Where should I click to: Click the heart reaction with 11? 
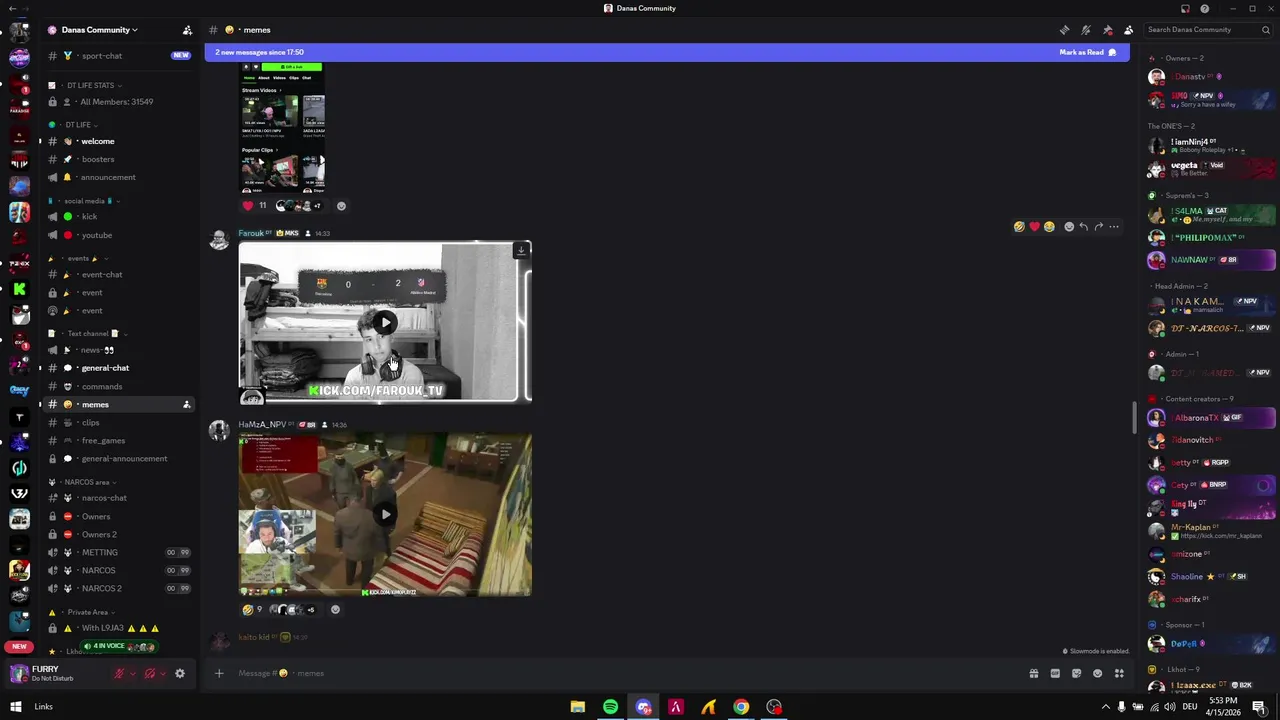coord(254,206)
